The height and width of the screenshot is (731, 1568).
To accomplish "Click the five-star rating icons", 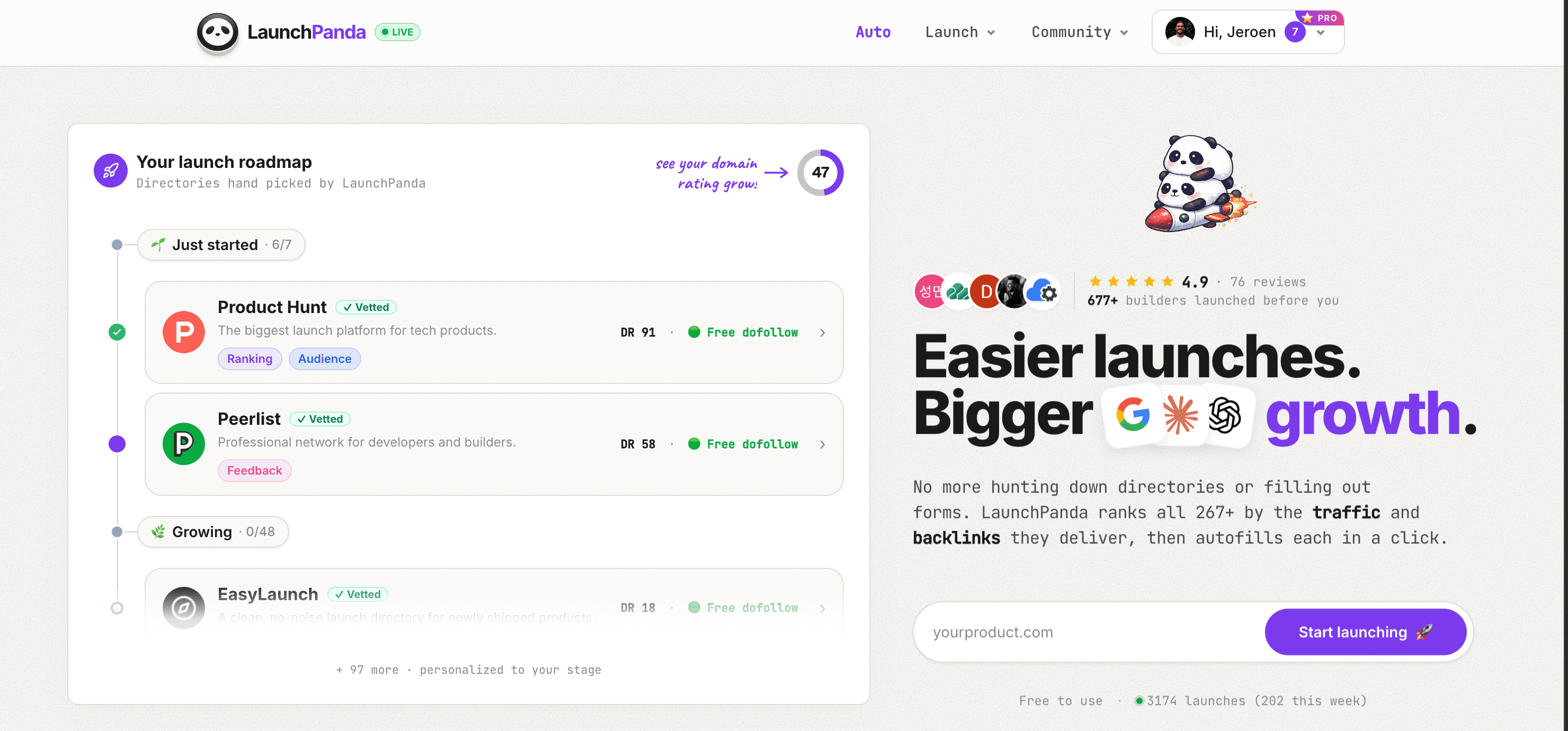I will pyautogui.click(x=1131, y=281).
